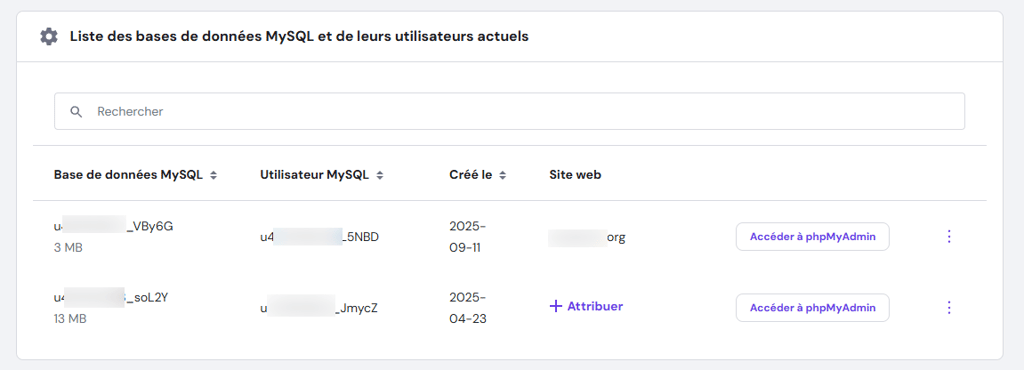
Task: Click plus icon next to Attribuer
Action: [556, 306]
